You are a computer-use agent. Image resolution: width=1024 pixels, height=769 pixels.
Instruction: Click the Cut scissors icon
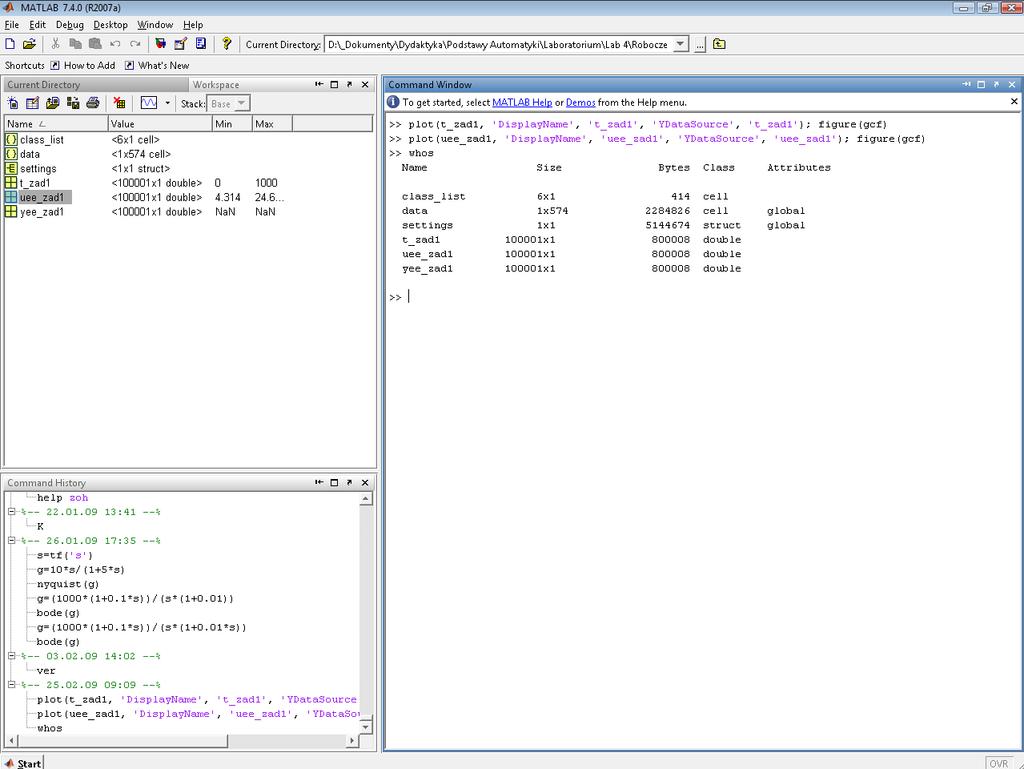(56, 44)
